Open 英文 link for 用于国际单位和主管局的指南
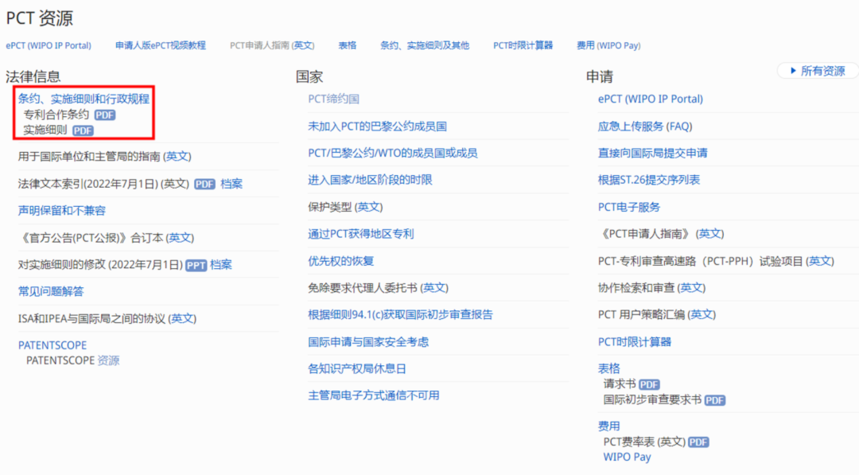 coord(177,157)
